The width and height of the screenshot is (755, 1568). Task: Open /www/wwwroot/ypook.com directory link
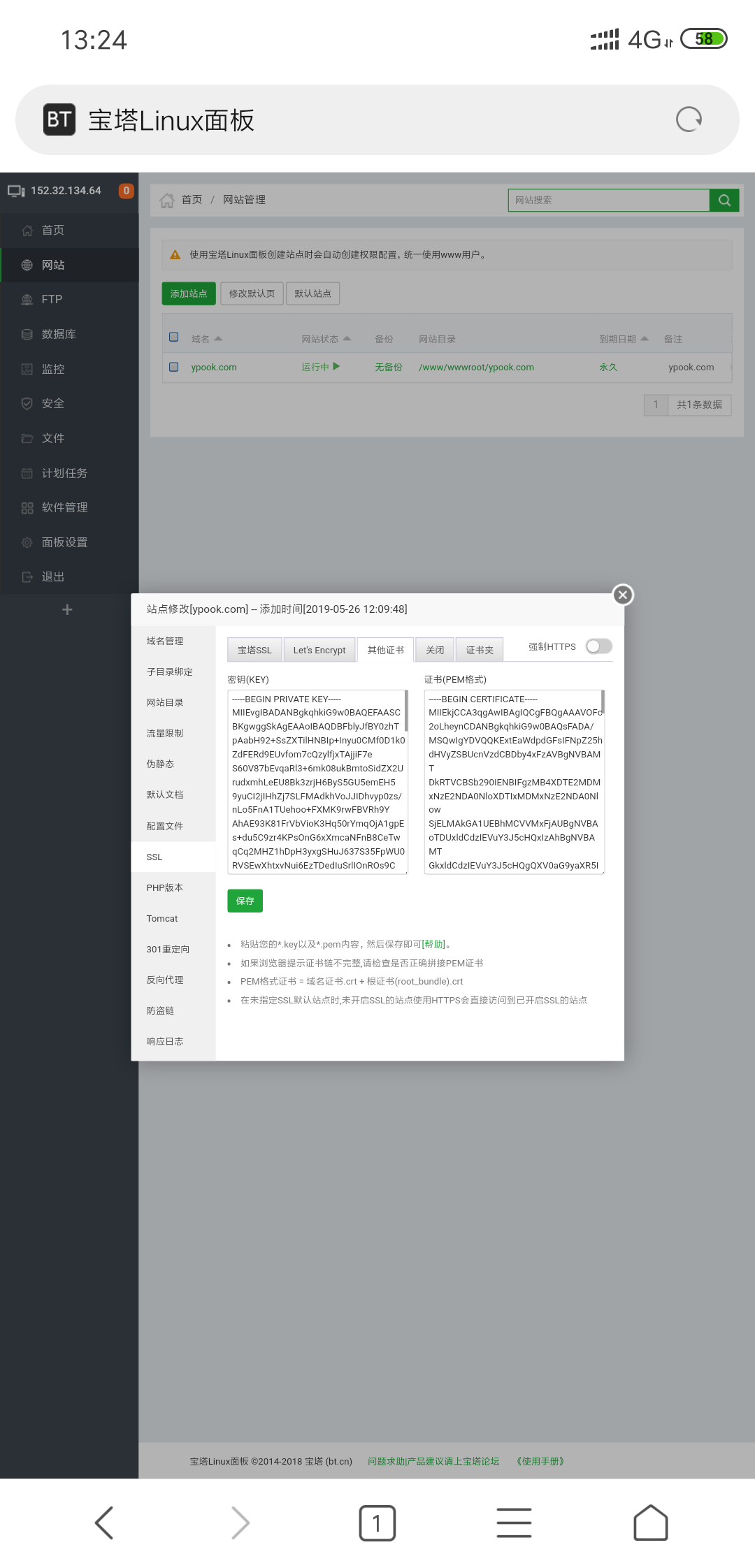[477, 367]
